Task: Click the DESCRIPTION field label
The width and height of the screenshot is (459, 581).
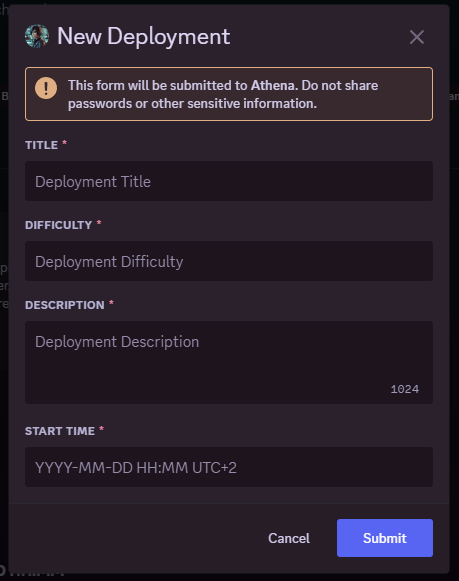Action: pyautogui.click(x=65, y=305)
